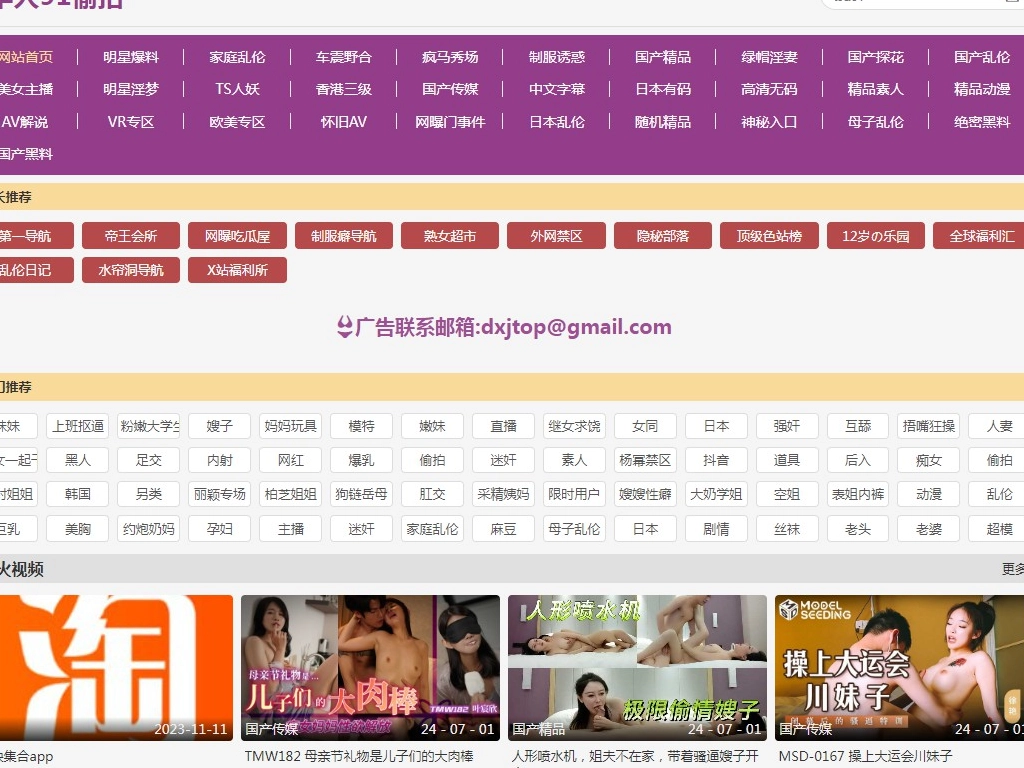
Task: Open the AV解说 menu item
Action: (25, 122)
